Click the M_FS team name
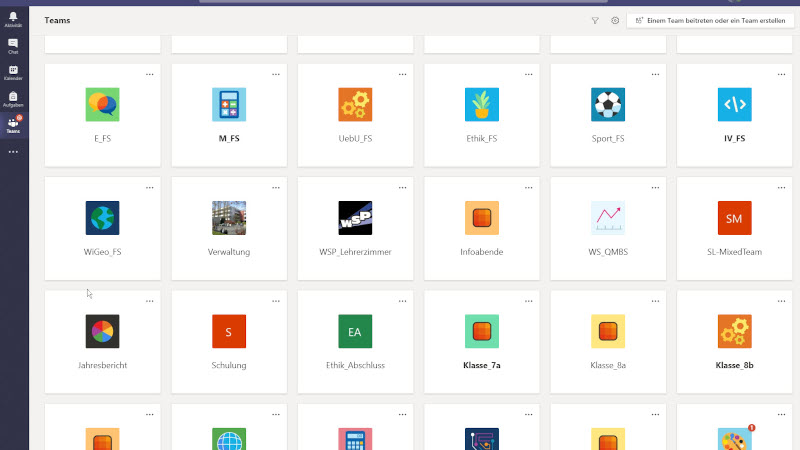This screenshot has width=800, height=450. tap(229, 138)
